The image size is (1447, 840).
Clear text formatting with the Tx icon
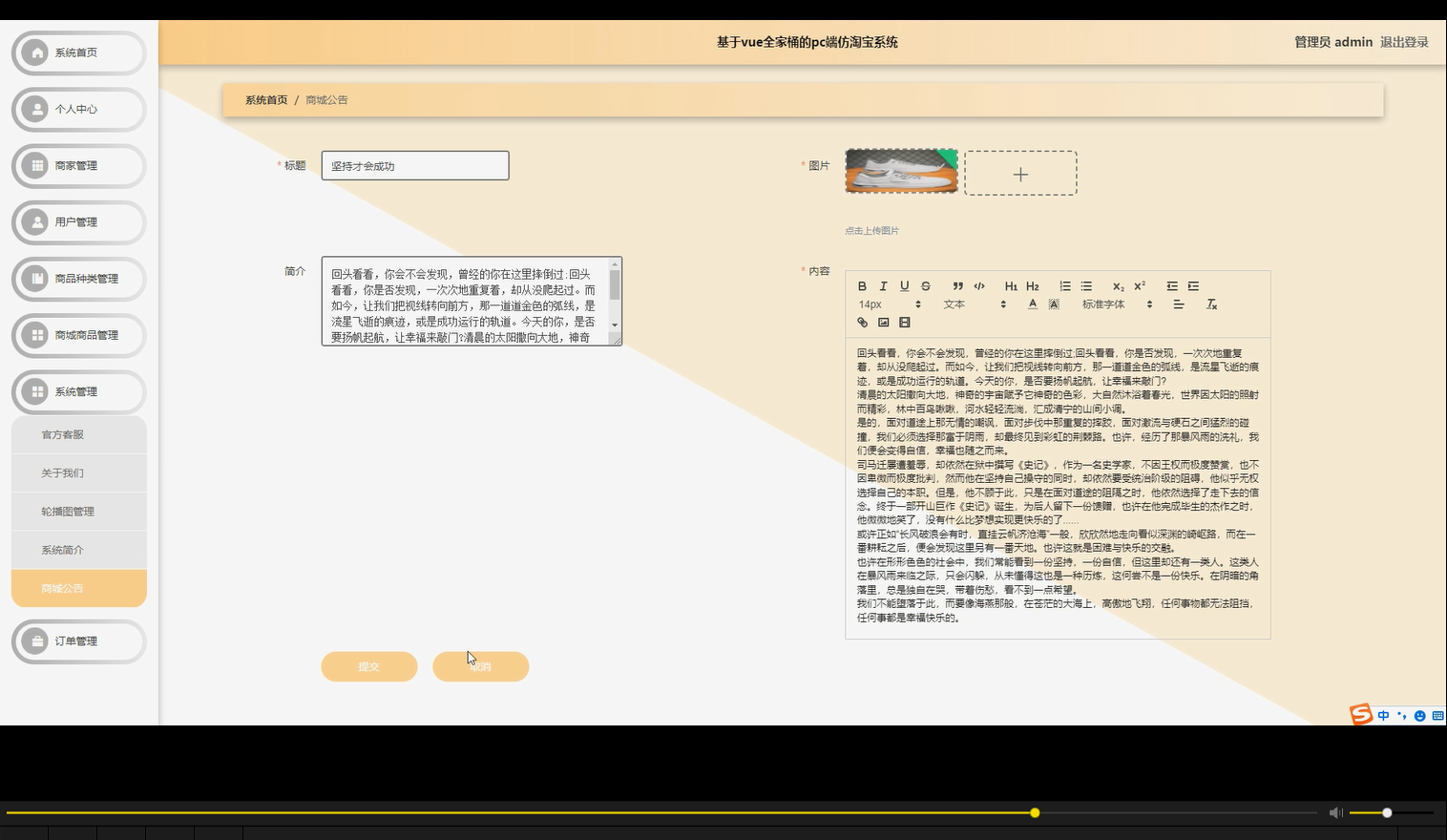pos(1210,304)
